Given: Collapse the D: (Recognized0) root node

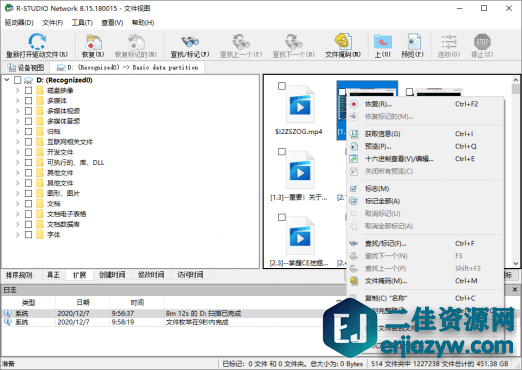Looking at the screenshot, I should coord(7,80).
